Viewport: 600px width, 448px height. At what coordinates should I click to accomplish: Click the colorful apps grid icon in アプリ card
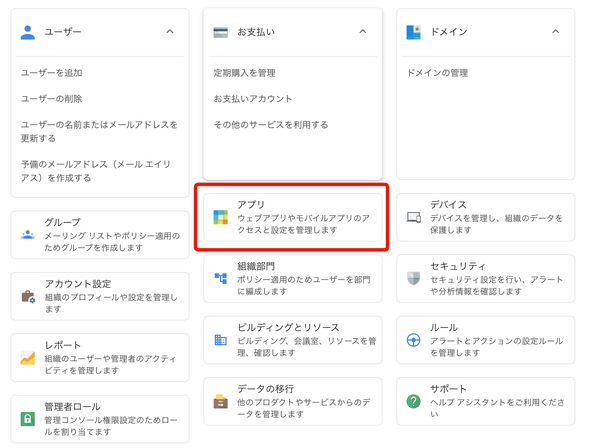[x=220, y=217]
